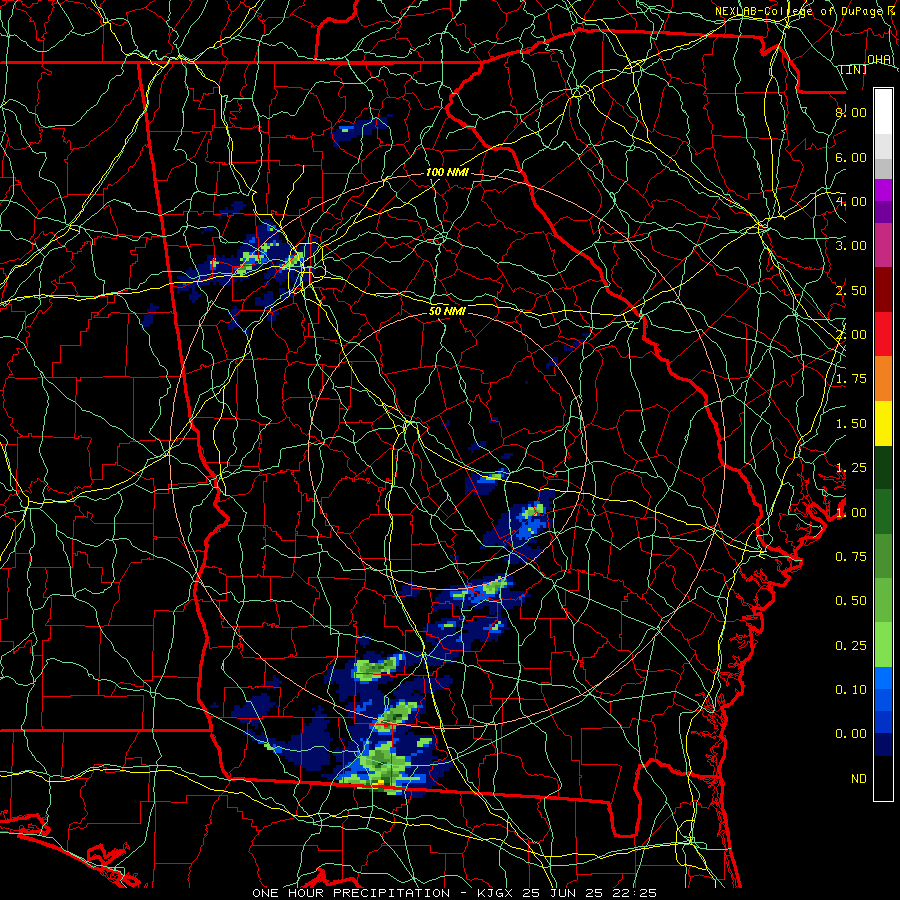This screenshot has width=900, height=900.
Task: Click the lime green 0.25 legend swatch
Action: (883, 645)
